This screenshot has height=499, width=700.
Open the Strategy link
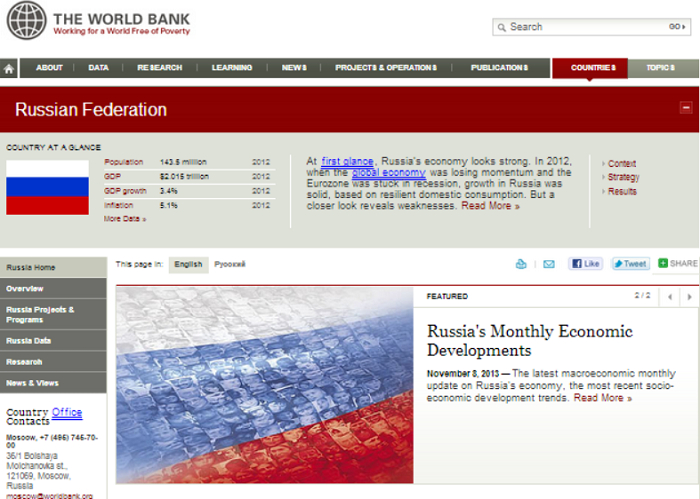623,177
